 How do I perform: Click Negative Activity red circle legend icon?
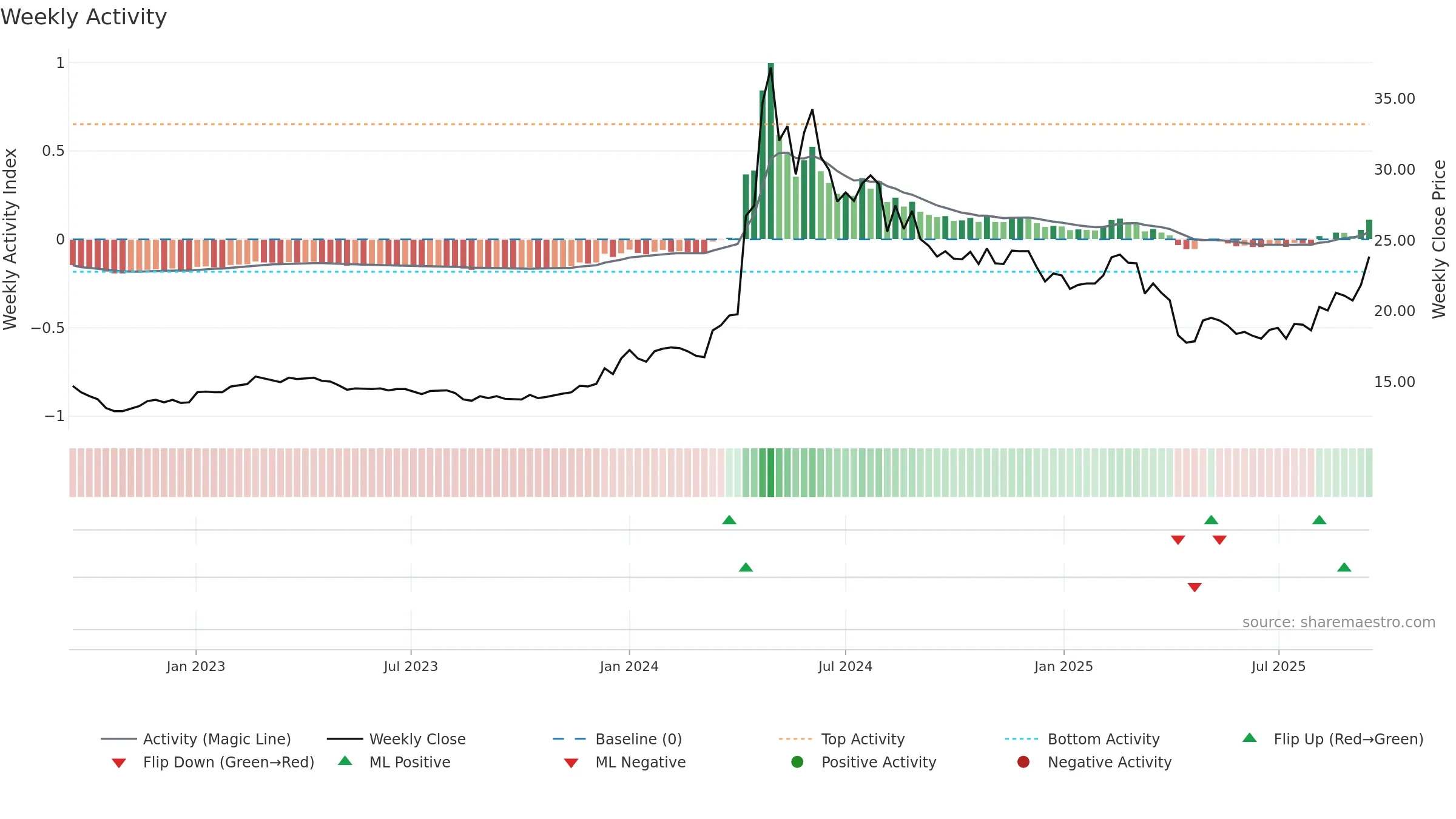tap(1023, 762)
